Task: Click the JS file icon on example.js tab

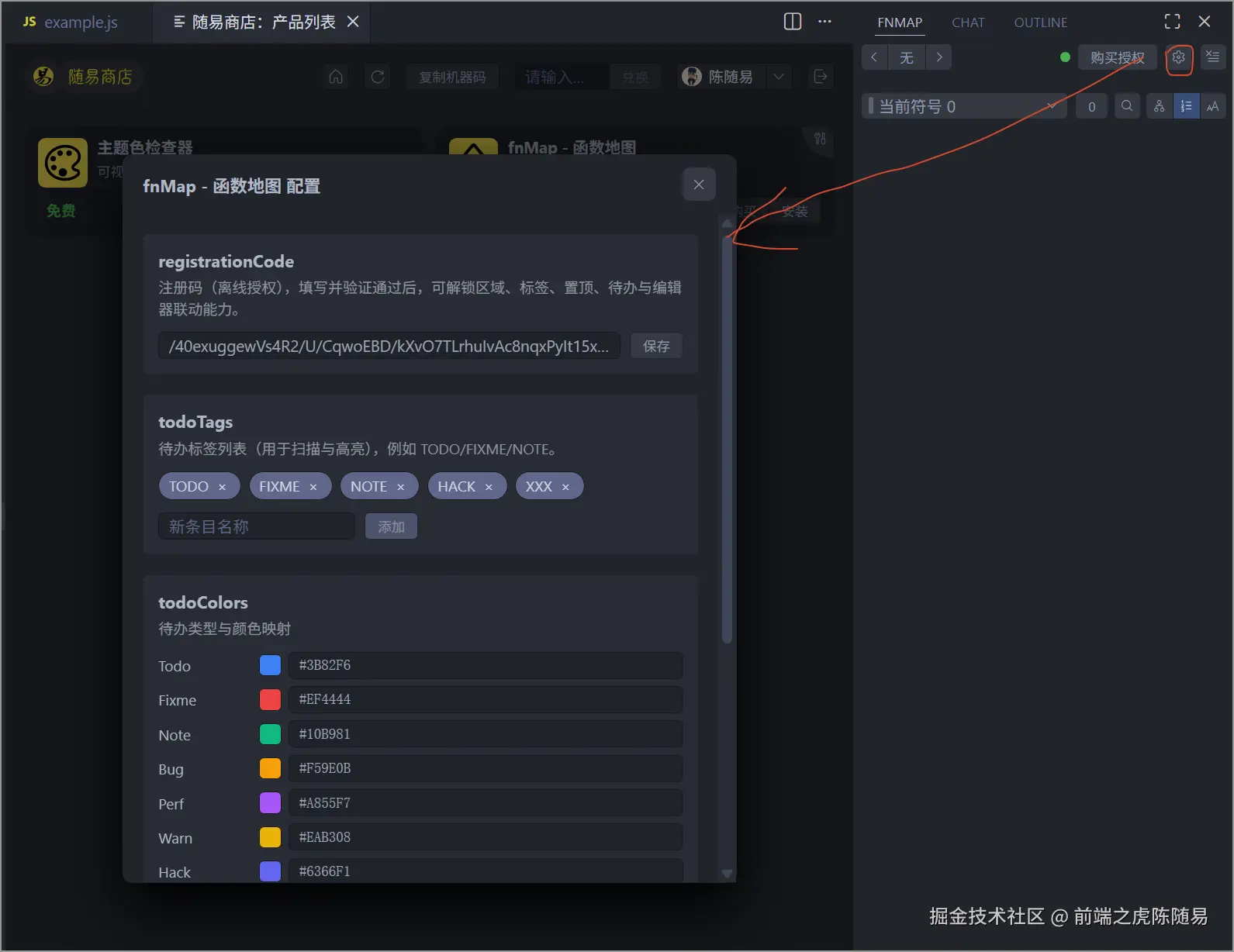Action: click(x=29, y=22)
